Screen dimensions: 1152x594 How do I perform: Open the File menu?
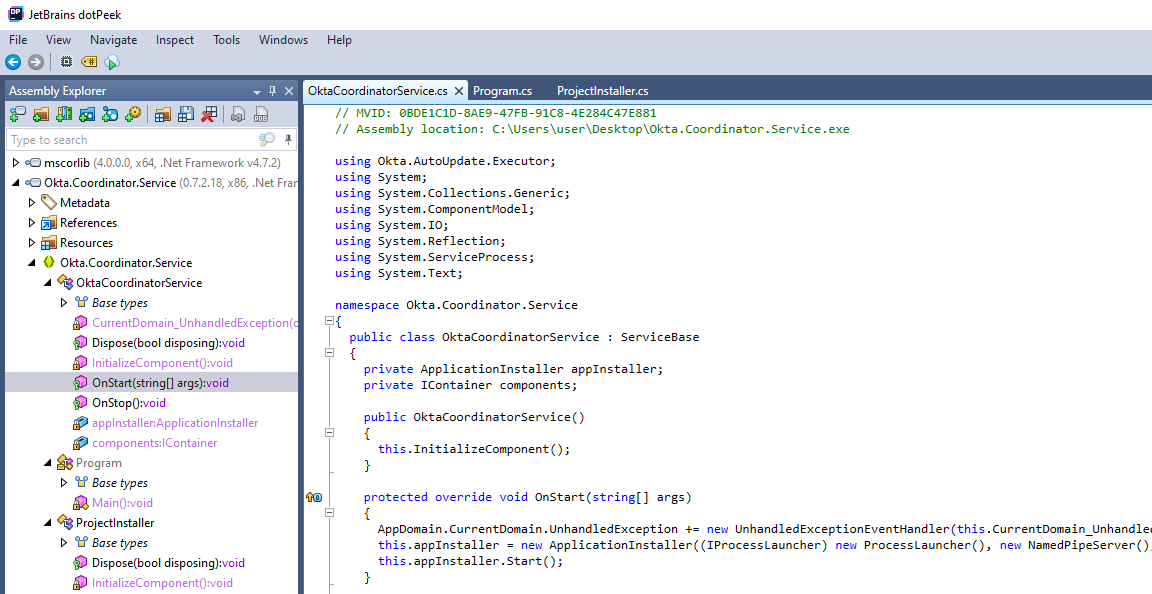pos(18,40)
